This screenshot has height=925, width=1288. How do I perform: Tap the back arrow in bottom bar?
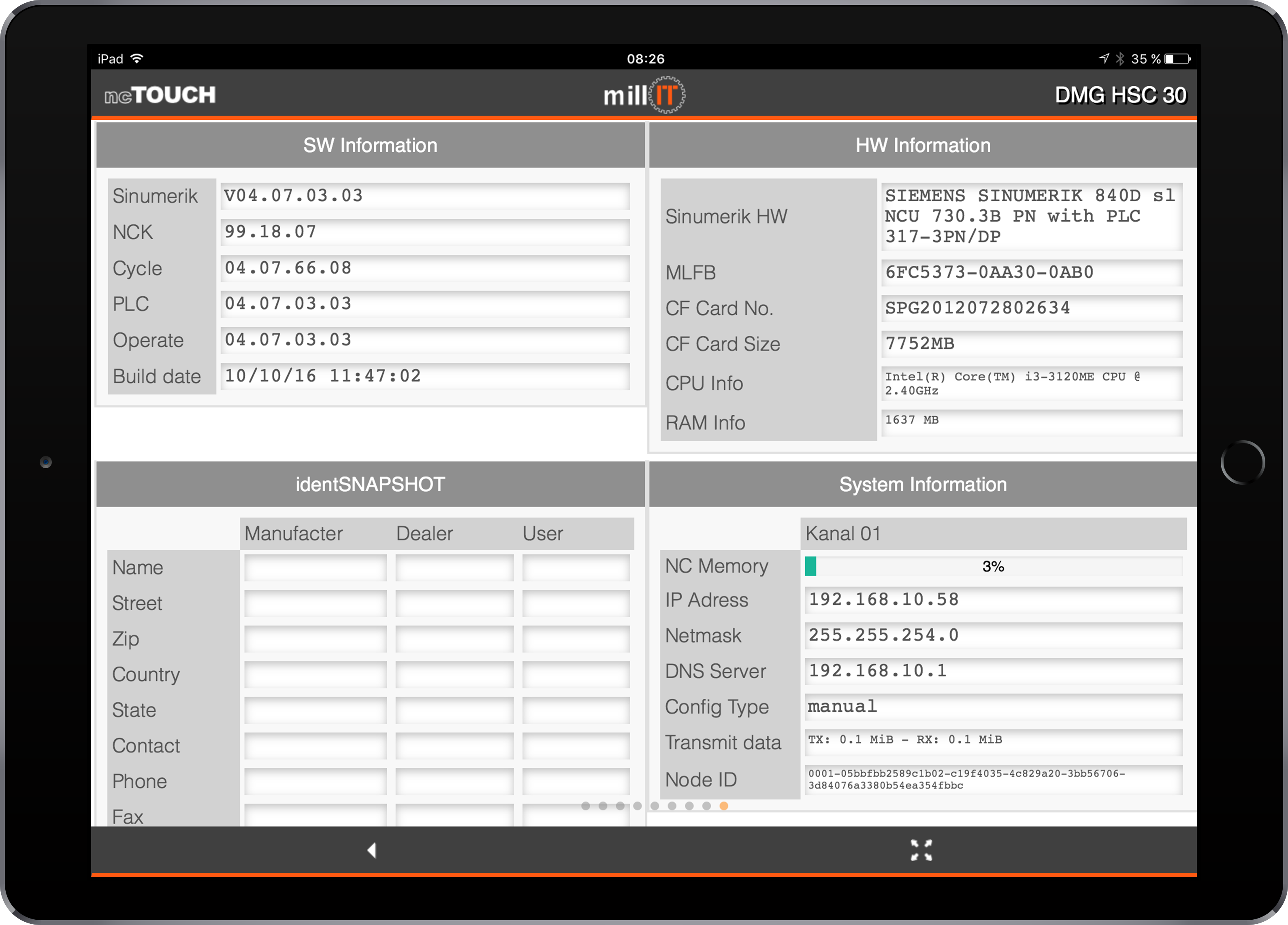tap(372, 850)
